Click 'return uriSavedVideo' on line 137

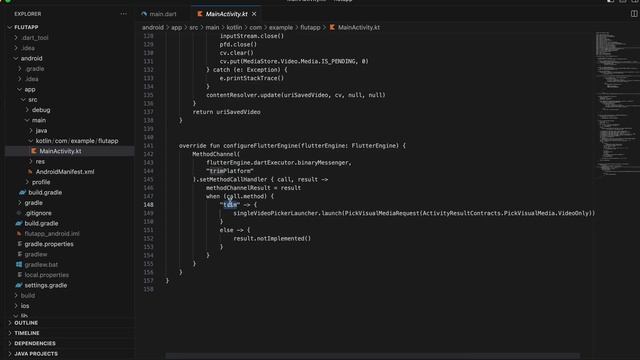[227, 112]
